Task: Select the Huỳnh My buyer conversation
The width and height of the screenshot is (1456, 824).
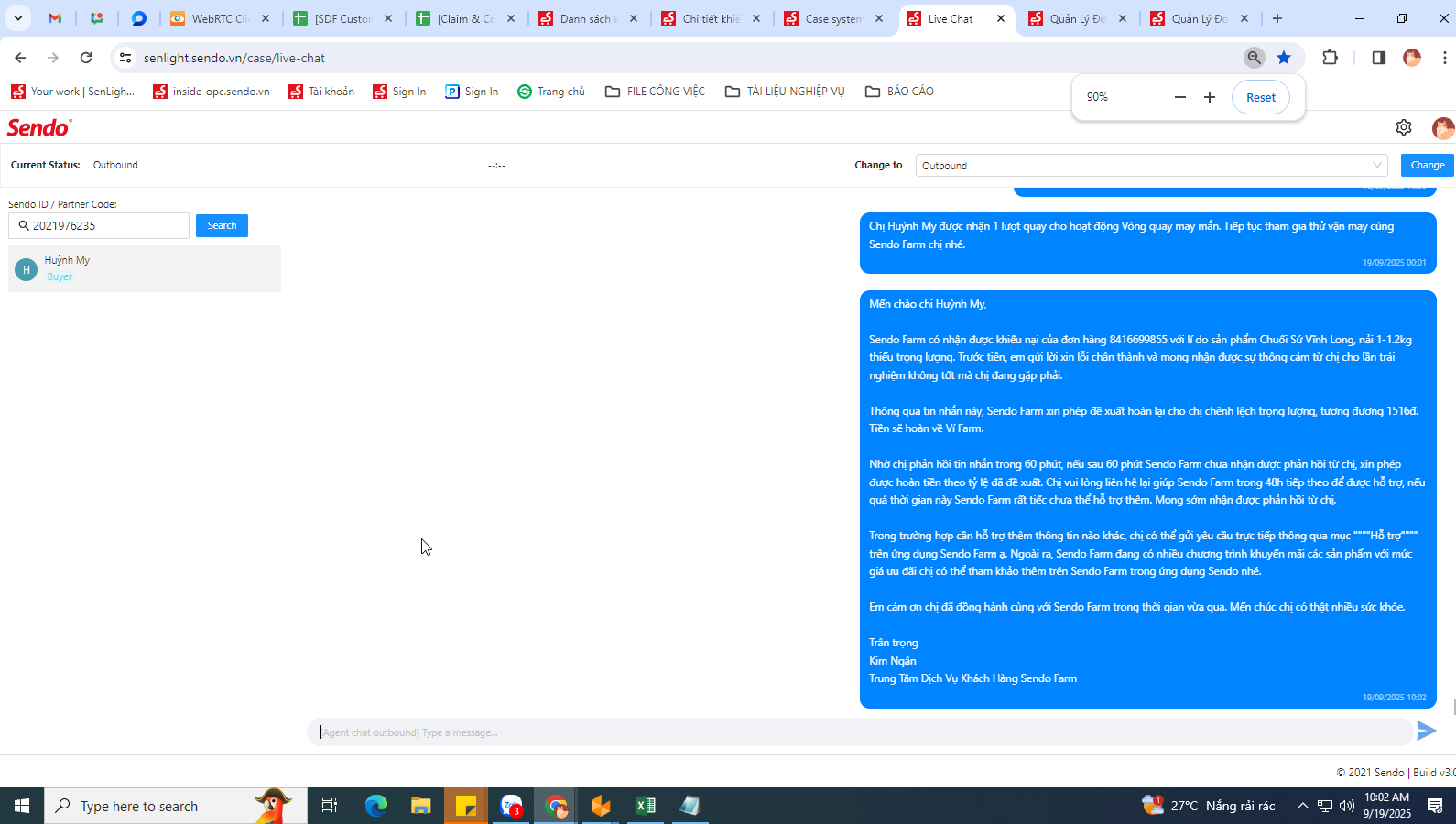Action: [x=145, y=268]
